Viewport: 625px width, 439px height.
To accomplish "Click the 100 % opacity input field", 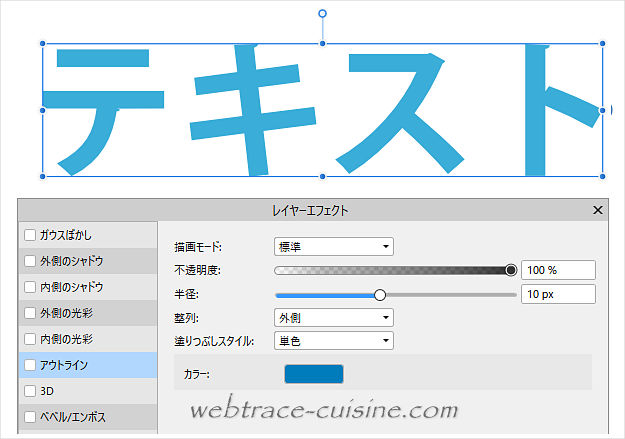I will pos(557,270).
